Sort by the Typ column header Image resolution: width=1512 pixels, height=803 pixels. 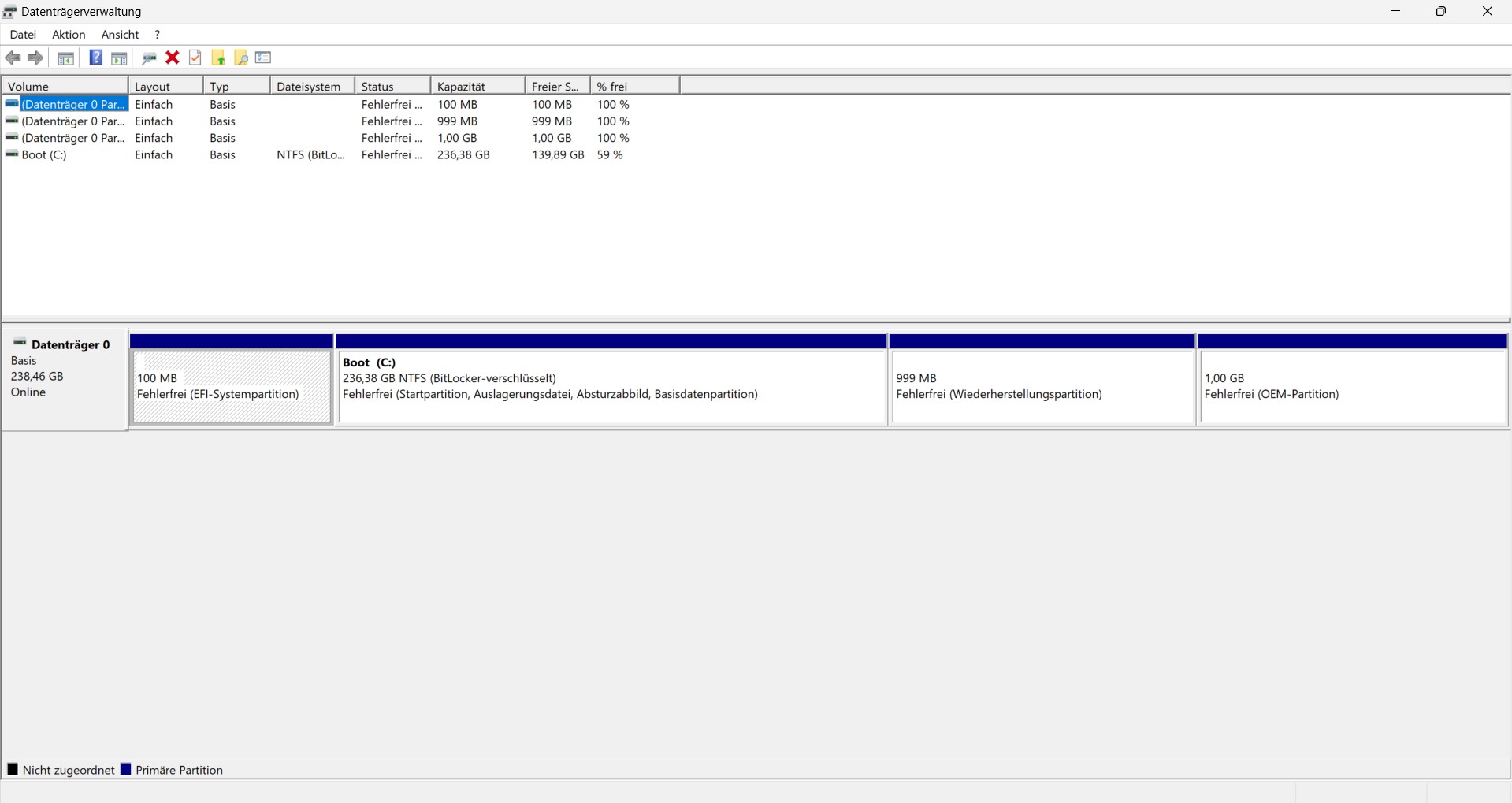236,86
